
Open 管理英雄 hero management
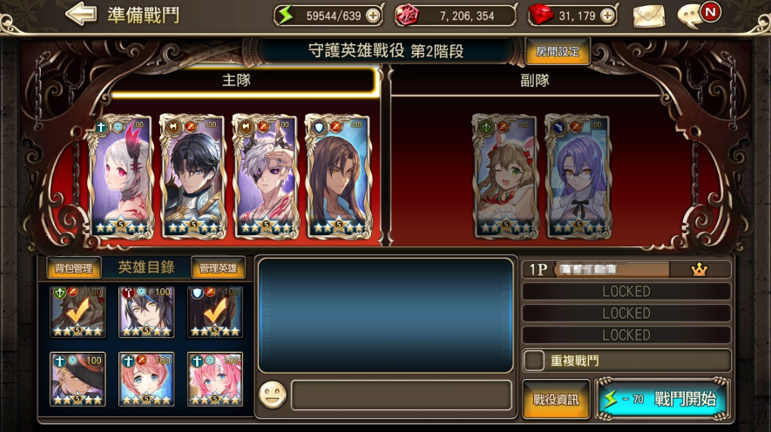tap(218, 268)
